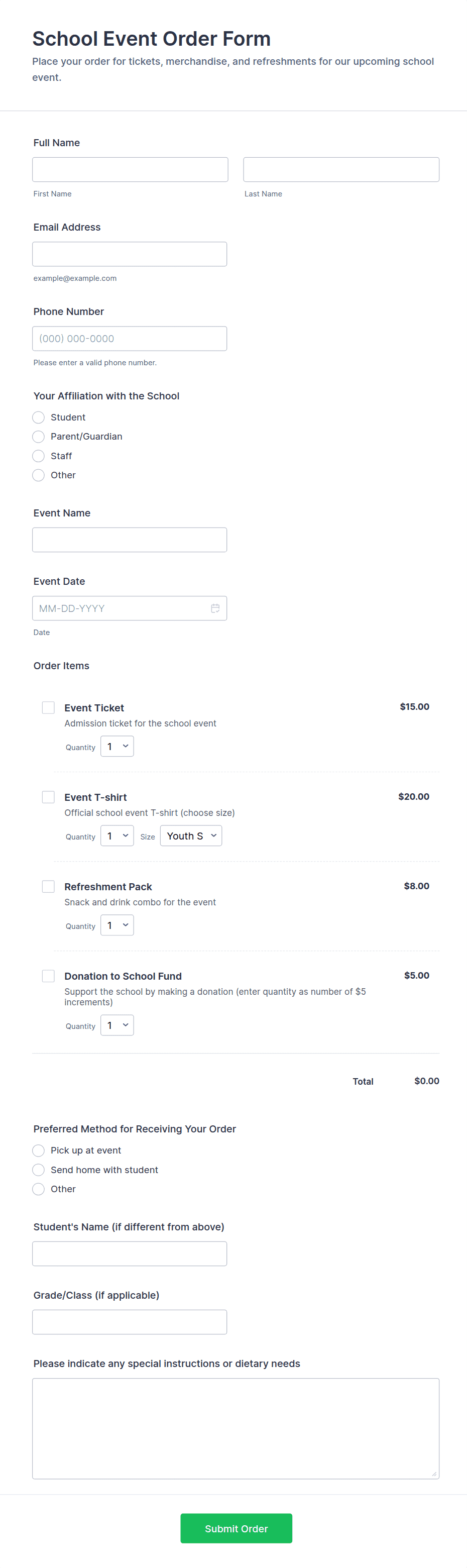Open the Event Ticket quantity dropdown
The width and height of the screenshot is (467, 1568).
point(118,746)
